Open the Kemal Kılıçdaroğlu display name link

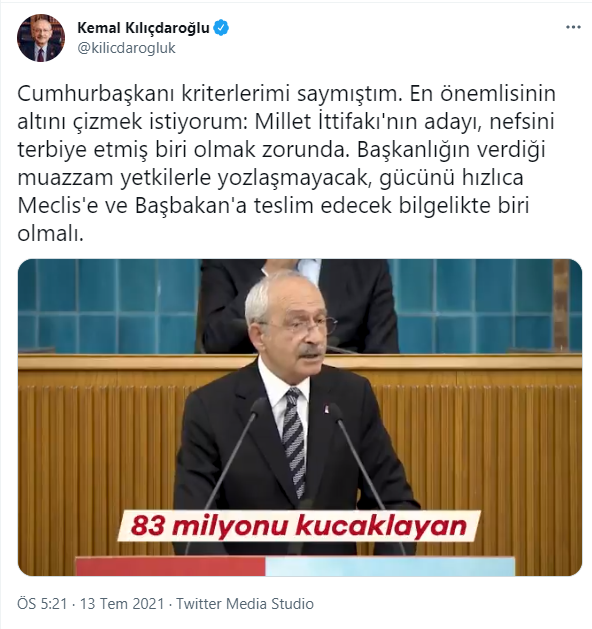pyautogui.click(x=143, y=28)
